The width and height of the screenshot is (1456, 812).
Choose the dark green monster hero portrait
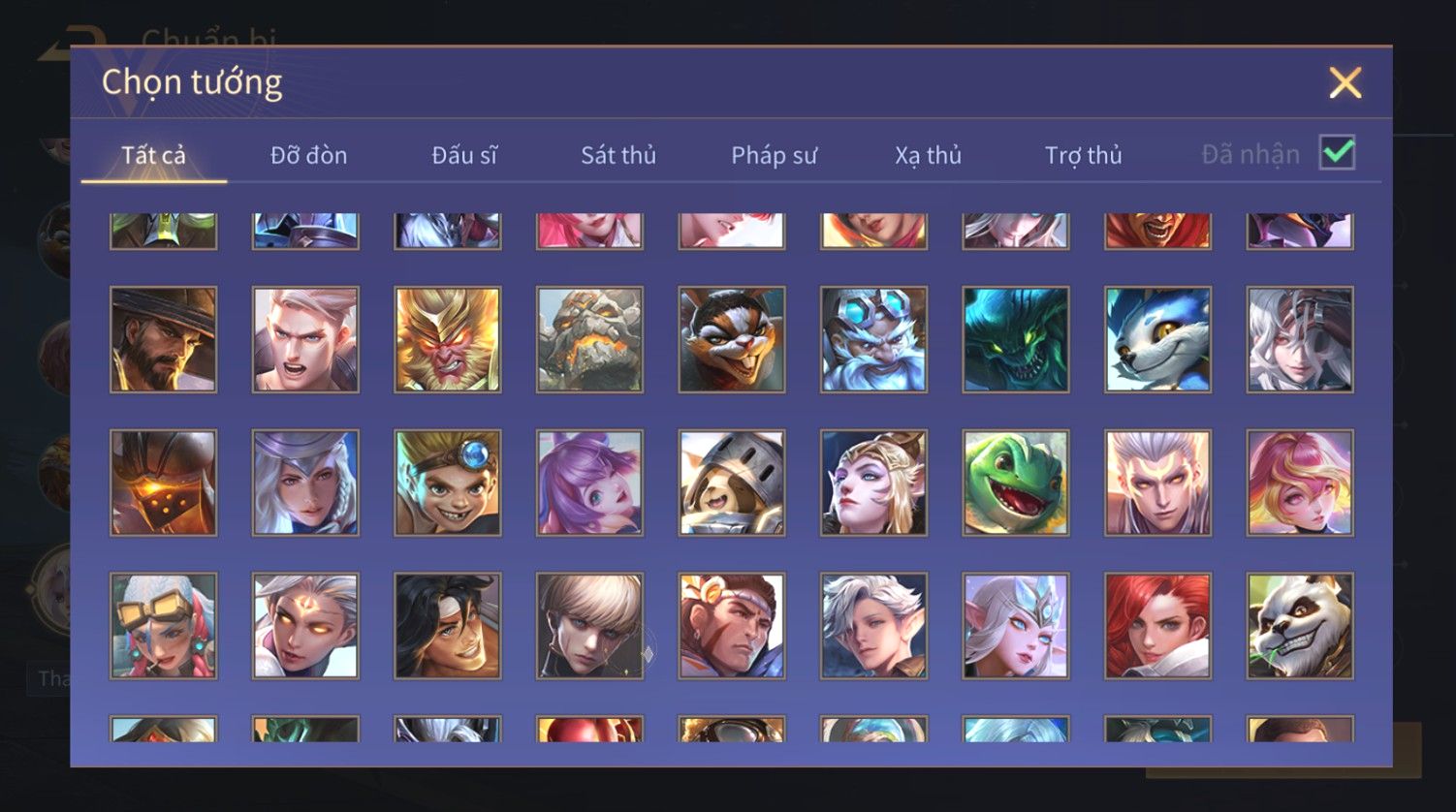1016,339
